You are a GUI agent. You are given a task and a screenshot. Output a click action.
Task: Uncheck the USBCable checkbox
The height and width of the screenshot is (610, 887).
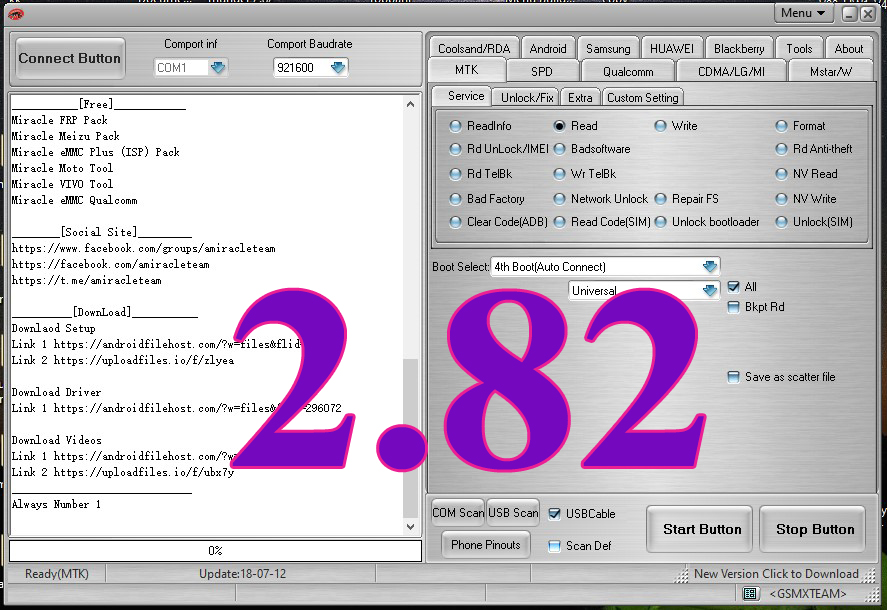pyautogui.click(x=553, y=513)
